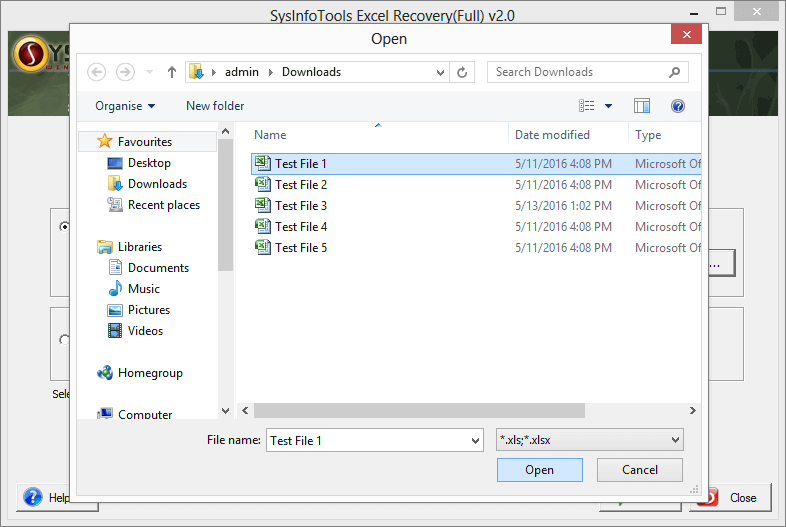
Task: Select Test File 3 Excel icon
Action: [x=262, y=205]
